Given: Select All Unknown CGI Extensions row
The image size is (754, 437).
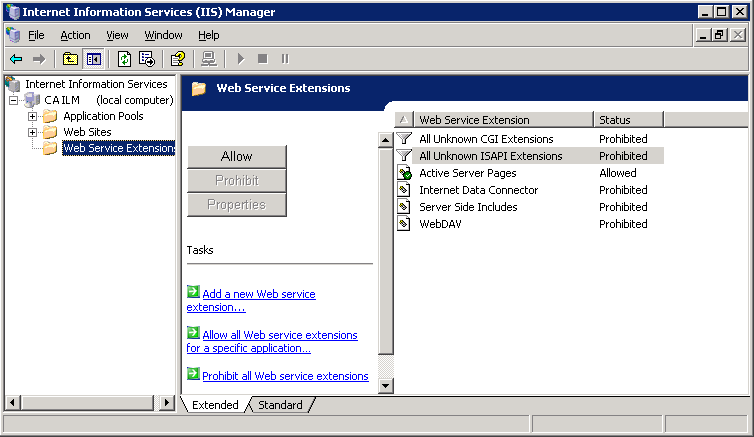Looking at the screenshot, I should click(529, 139).
